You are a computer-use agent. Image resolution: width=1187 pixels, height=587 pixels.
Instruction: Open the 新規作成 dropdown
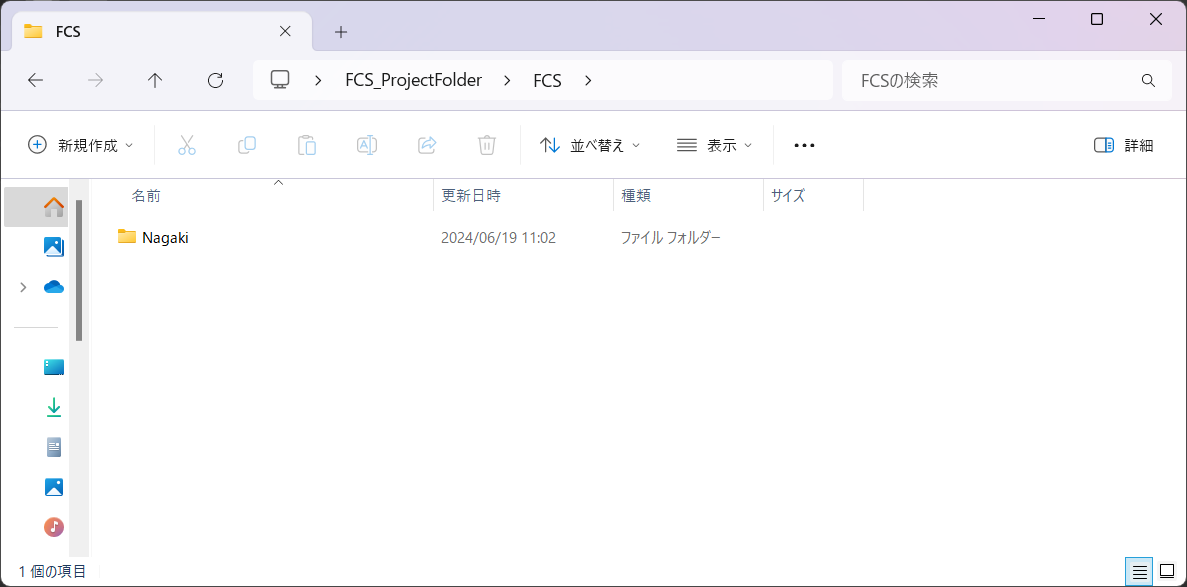pyautogui.click(x=81, y=145)
